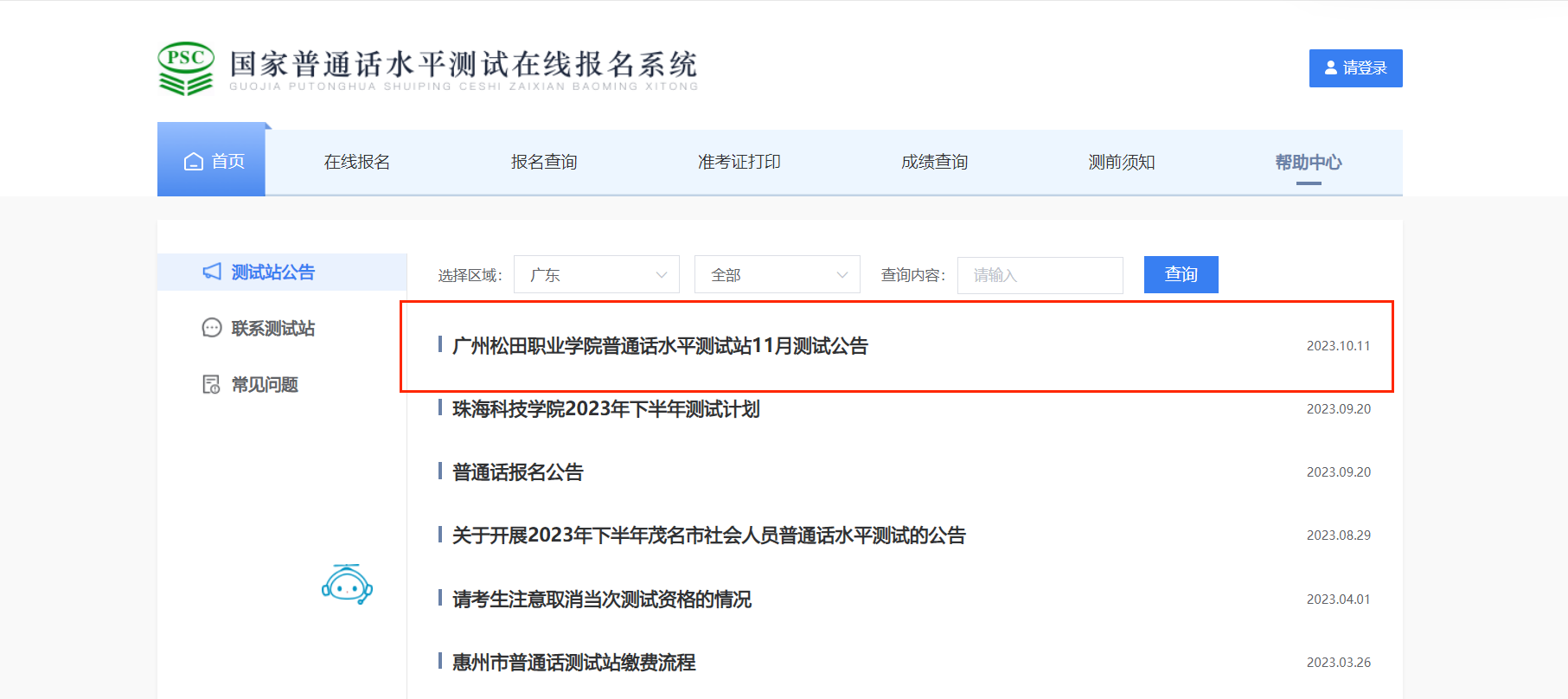Click the blue 查询 search button
This screenshot has height=699, width=1568.
tap(1181, 274)
